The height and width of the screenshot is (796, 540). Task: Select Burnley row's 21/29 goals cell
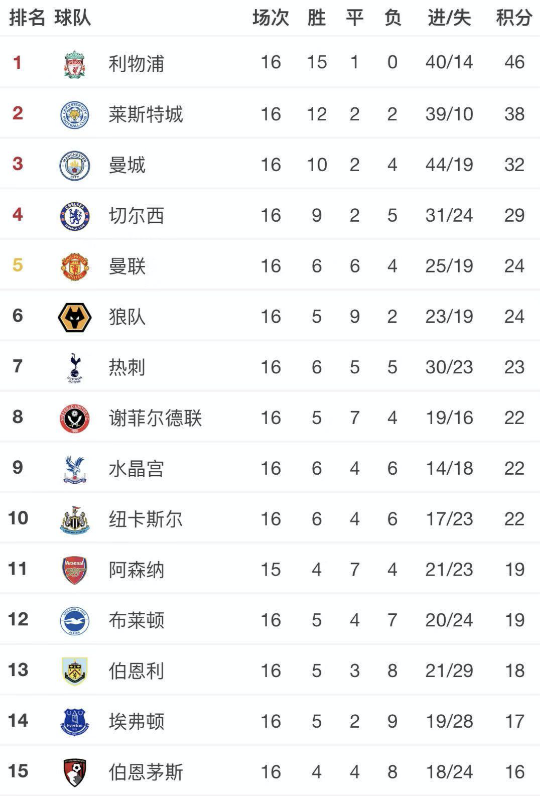point(449,671)
